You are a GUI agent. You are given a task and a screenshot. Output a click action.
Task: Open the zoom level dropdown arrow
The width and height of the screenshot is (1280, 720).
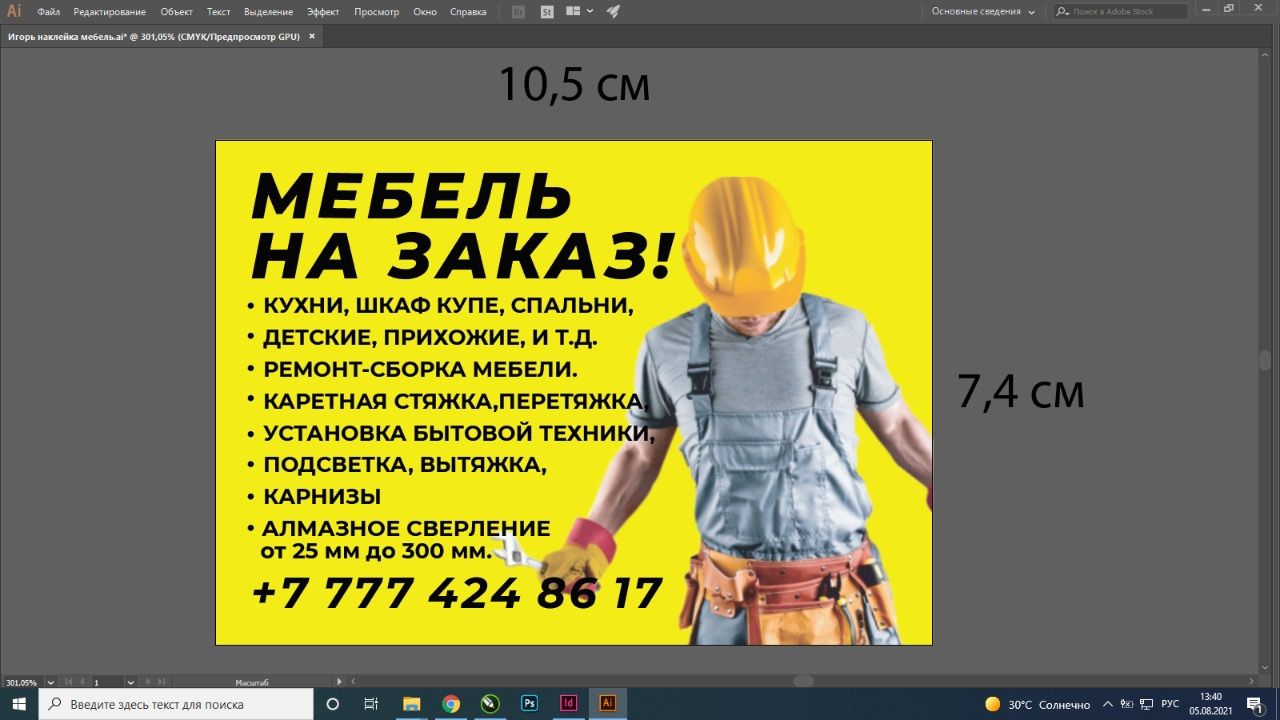pos(51,682)
